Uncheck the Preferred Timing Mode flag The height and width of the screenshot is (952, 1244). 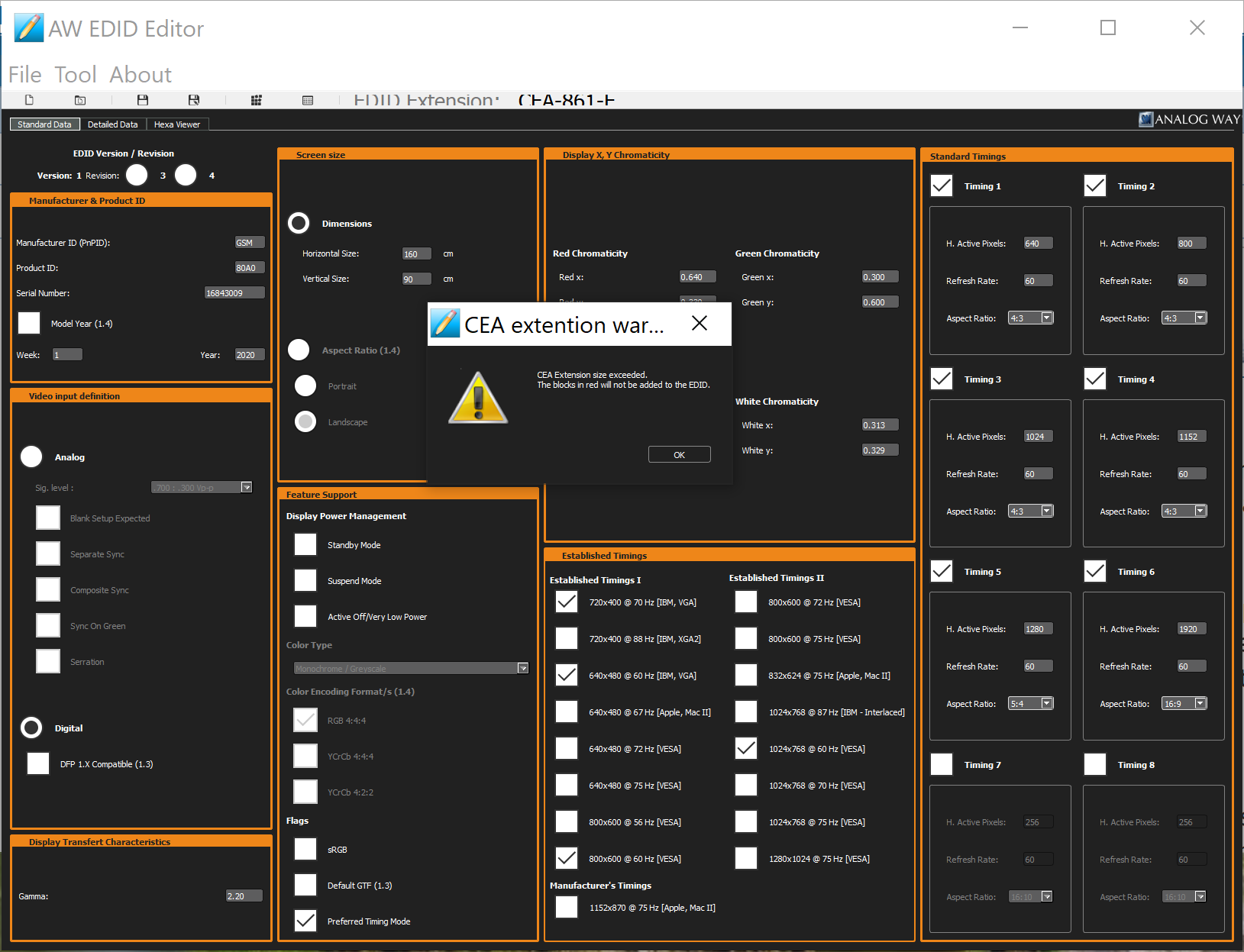tap(305, 921)
